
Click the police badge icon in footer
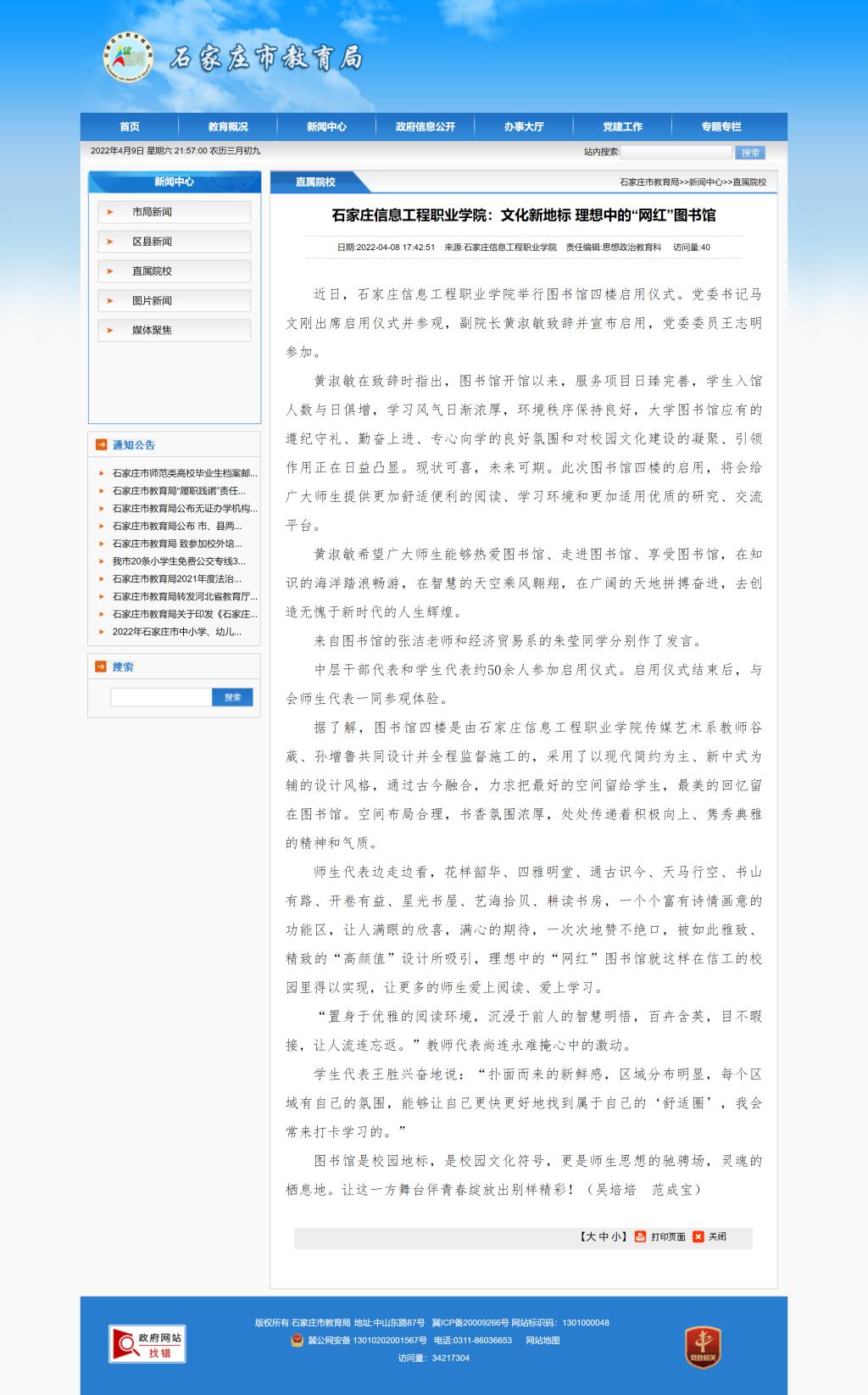tap(297, 1340)
